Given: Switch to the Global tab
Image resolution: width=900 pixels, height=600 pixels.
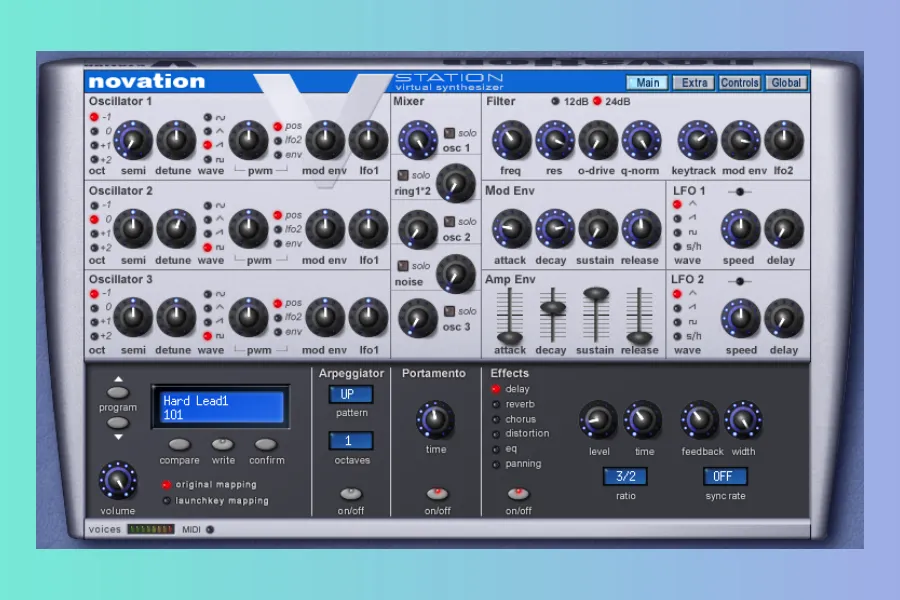Looking at the screenshot, I should click(786, 83).
